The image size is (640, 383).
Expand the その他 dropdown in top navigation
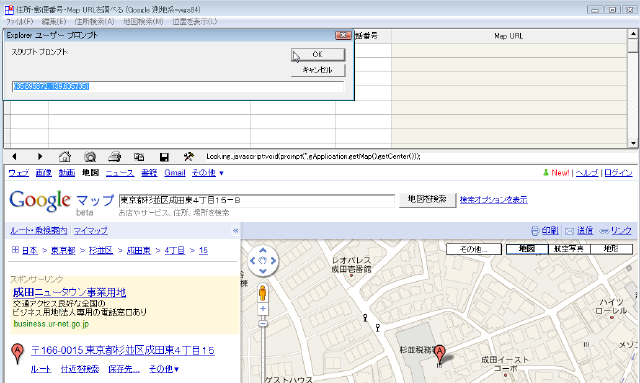pyautogui.click(x=208, y=173)
